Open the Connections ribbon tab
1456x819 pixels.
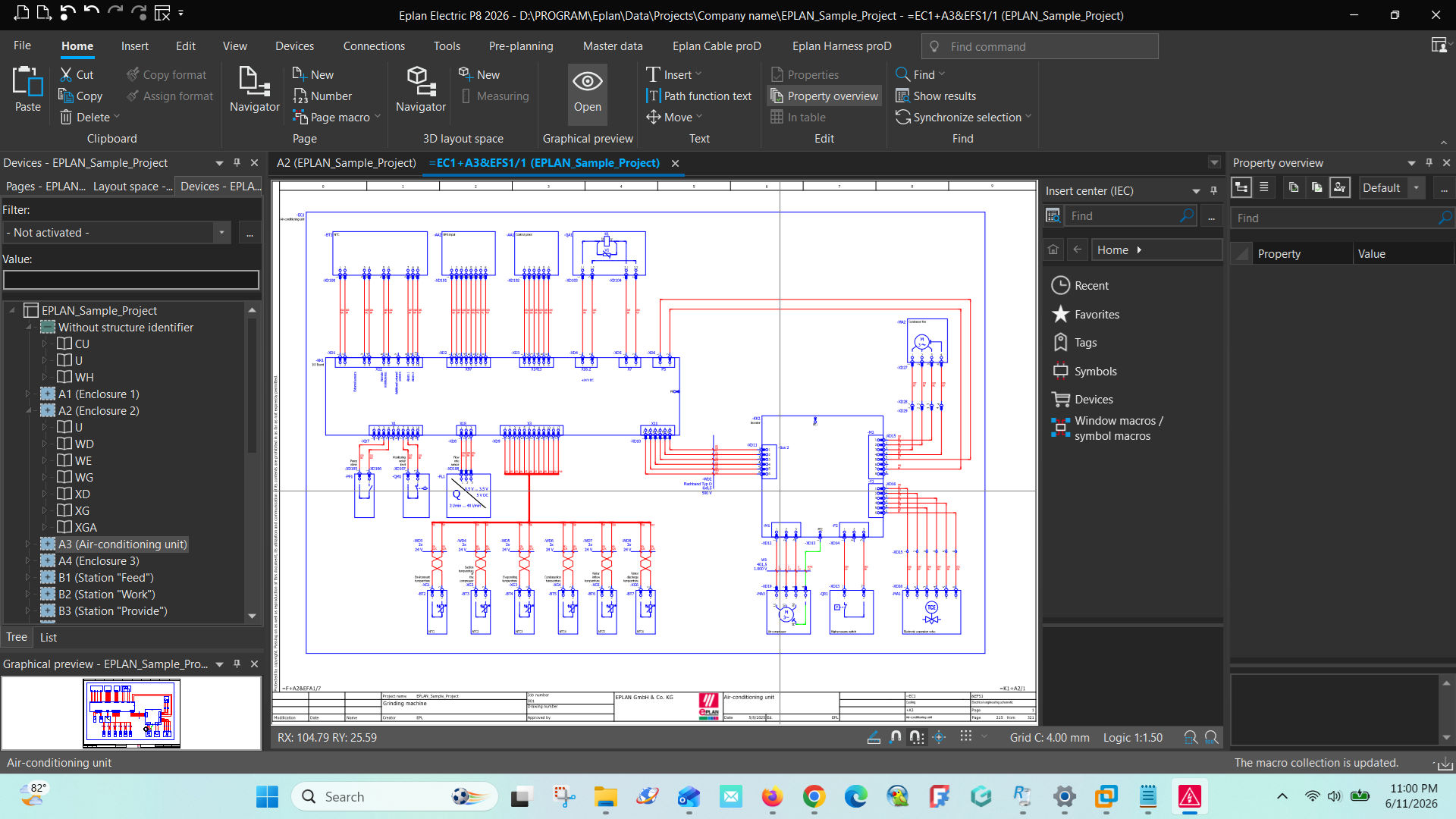click(374, 46)
